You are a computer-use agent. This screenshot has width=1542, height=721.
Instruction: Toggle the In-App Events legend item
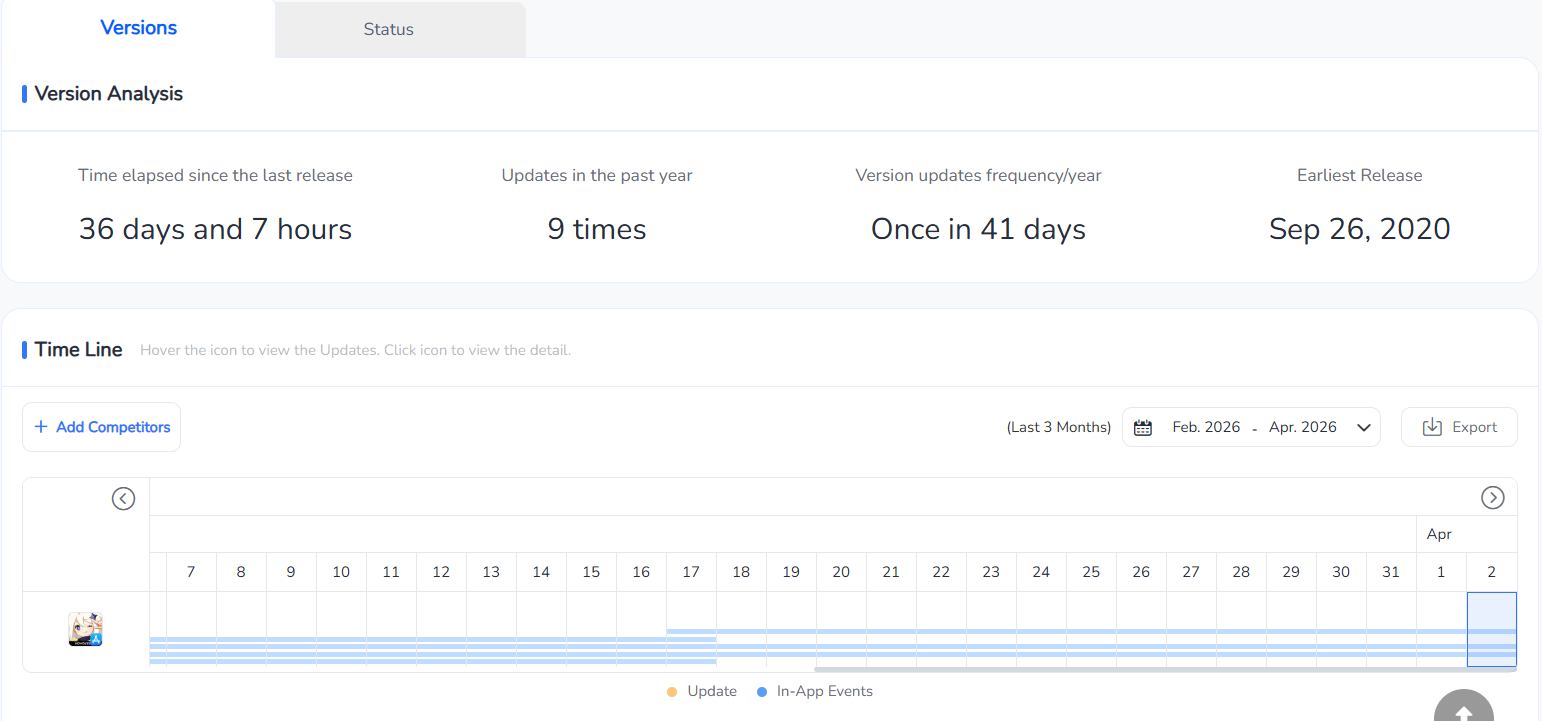[x=814, y=692]
